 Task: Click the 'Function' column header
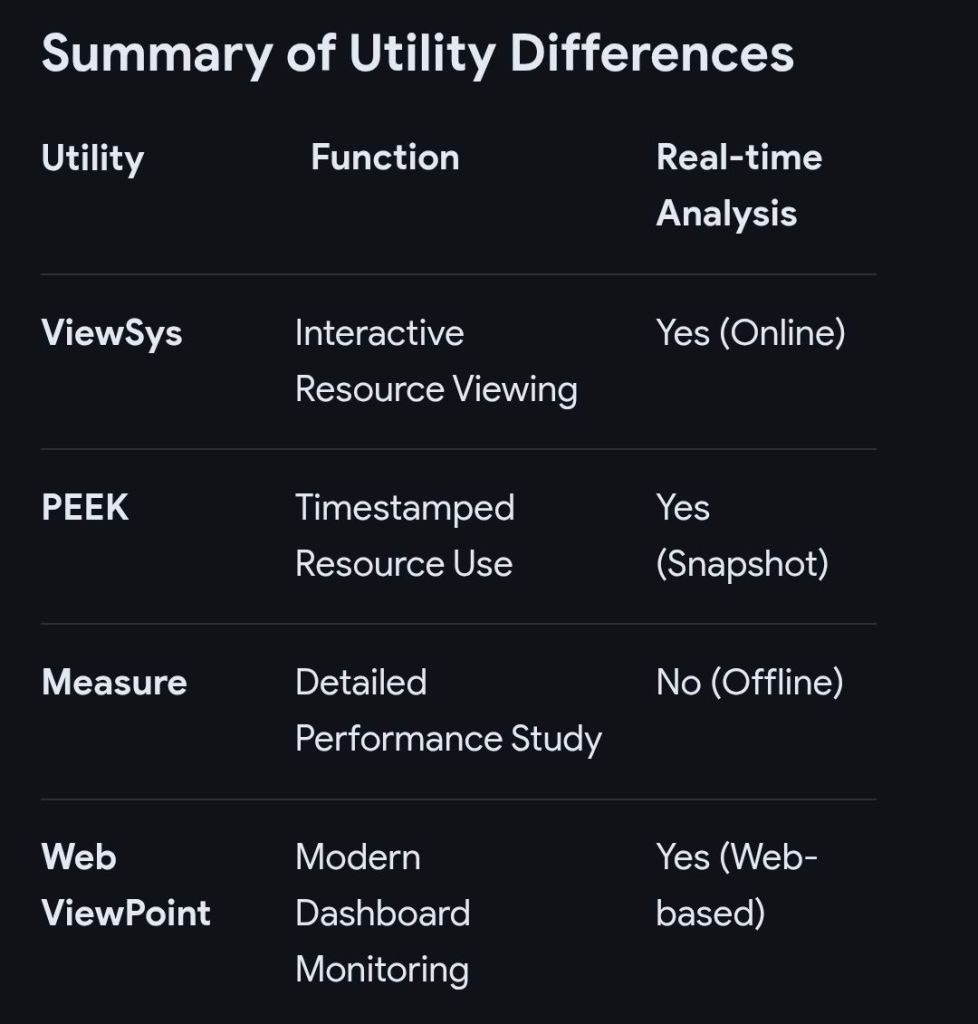[385, 158]
